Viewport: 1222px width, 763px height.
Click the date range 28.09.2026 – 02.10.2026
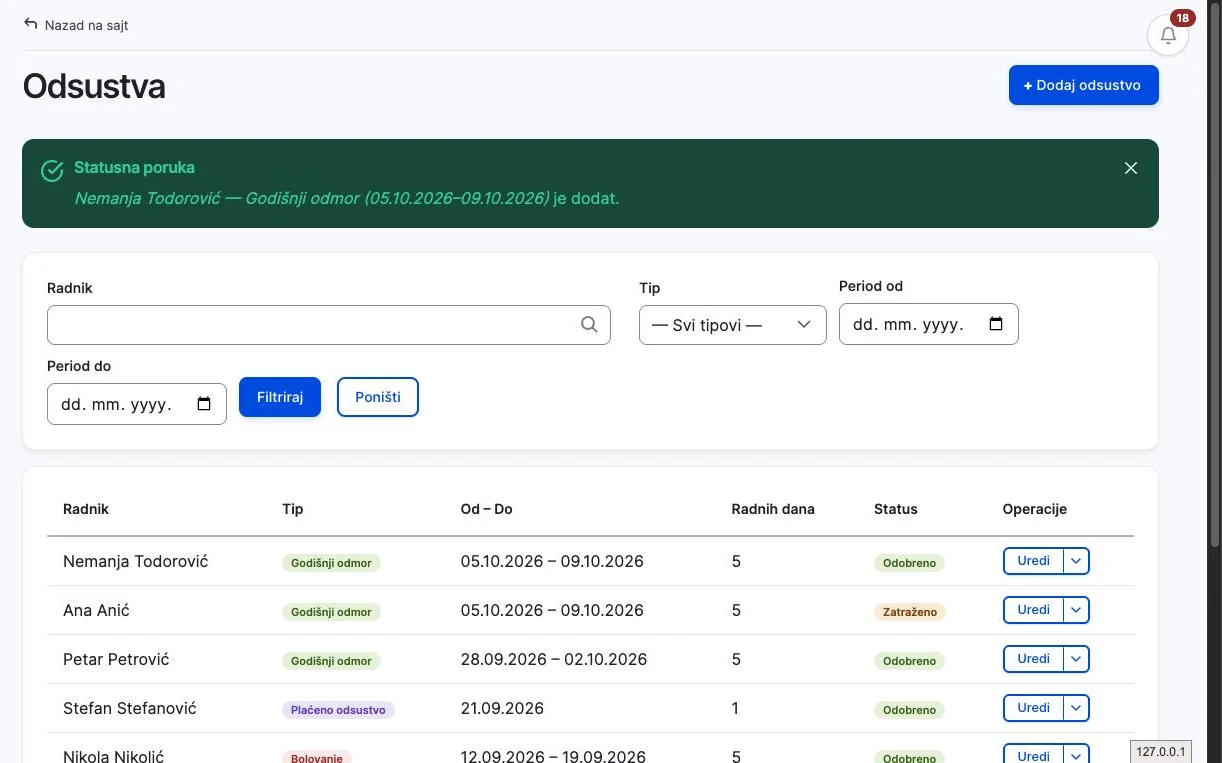554,659
